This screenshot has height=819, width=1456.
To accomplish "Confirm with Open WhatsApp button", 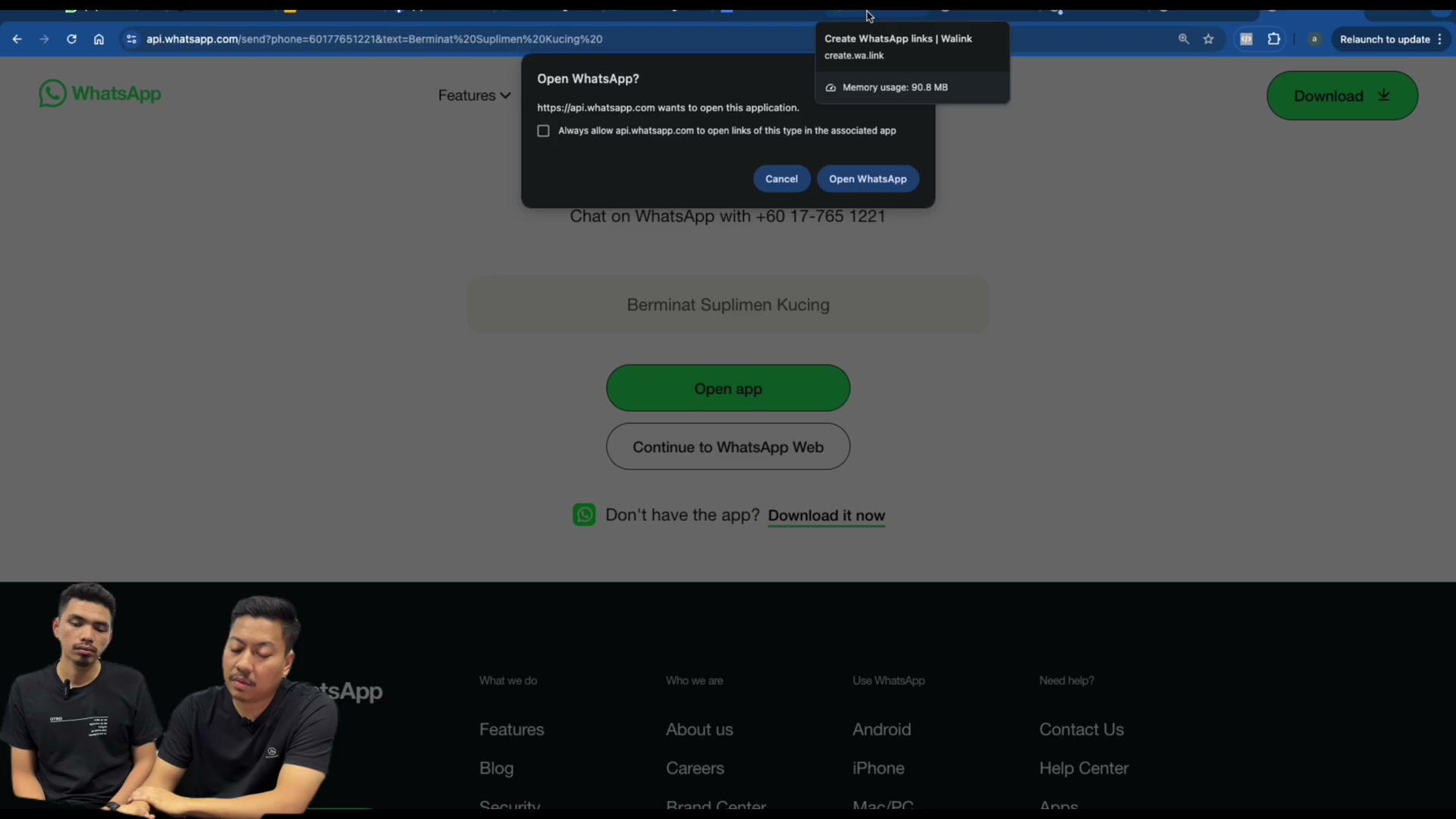I will 868,179.
